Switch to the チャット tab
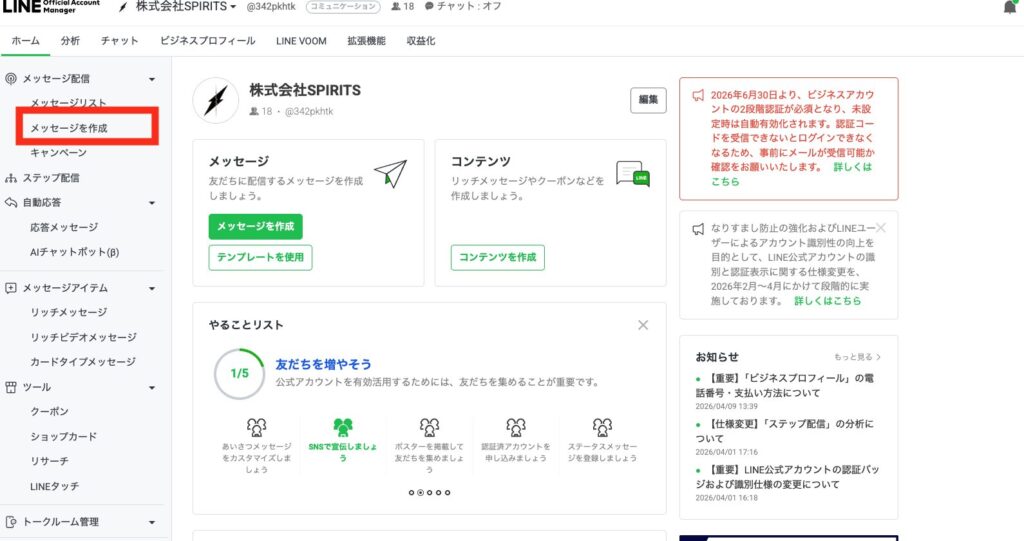Screen dimensions: 1024x541 point(120,41)
